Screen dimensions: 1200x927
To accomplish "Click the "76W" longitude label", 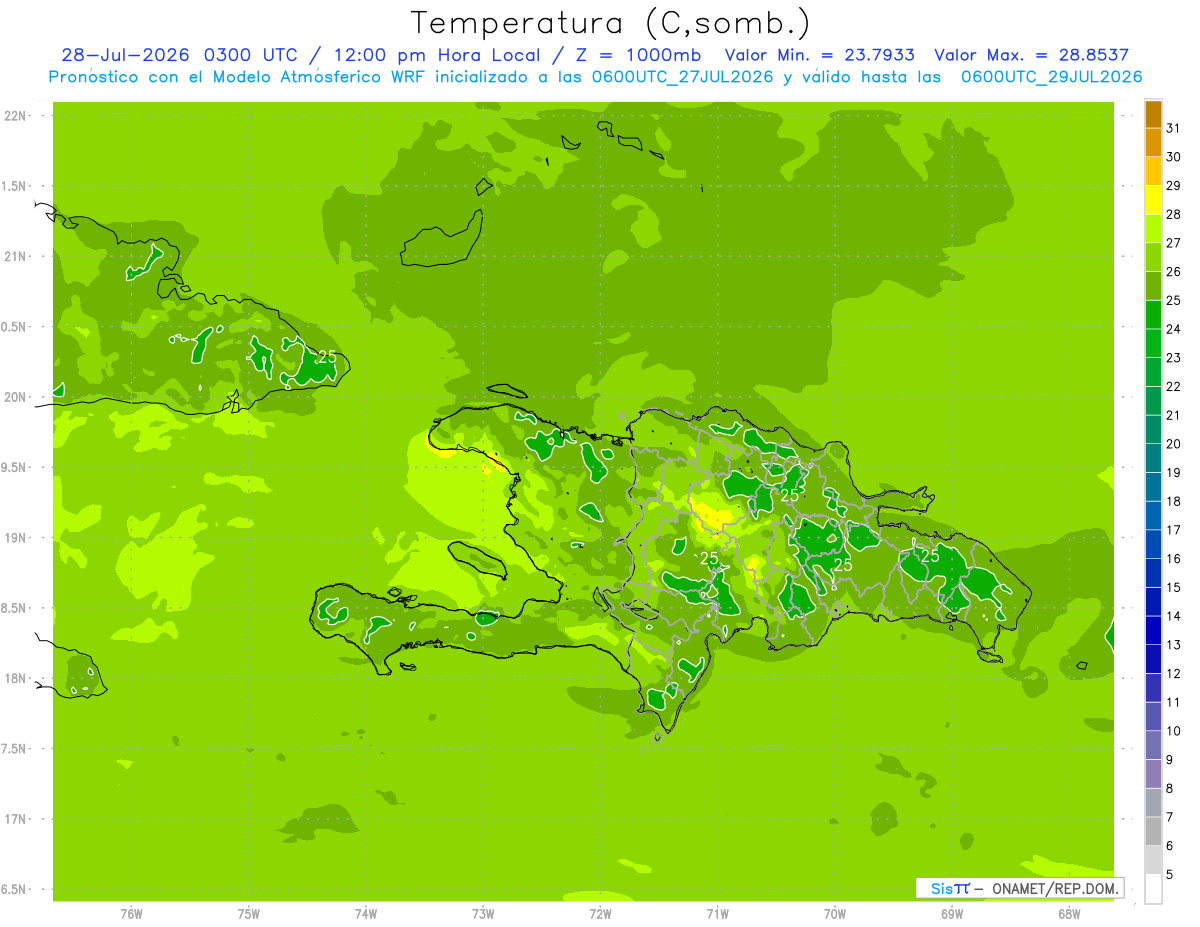I will tap(131, 914).
